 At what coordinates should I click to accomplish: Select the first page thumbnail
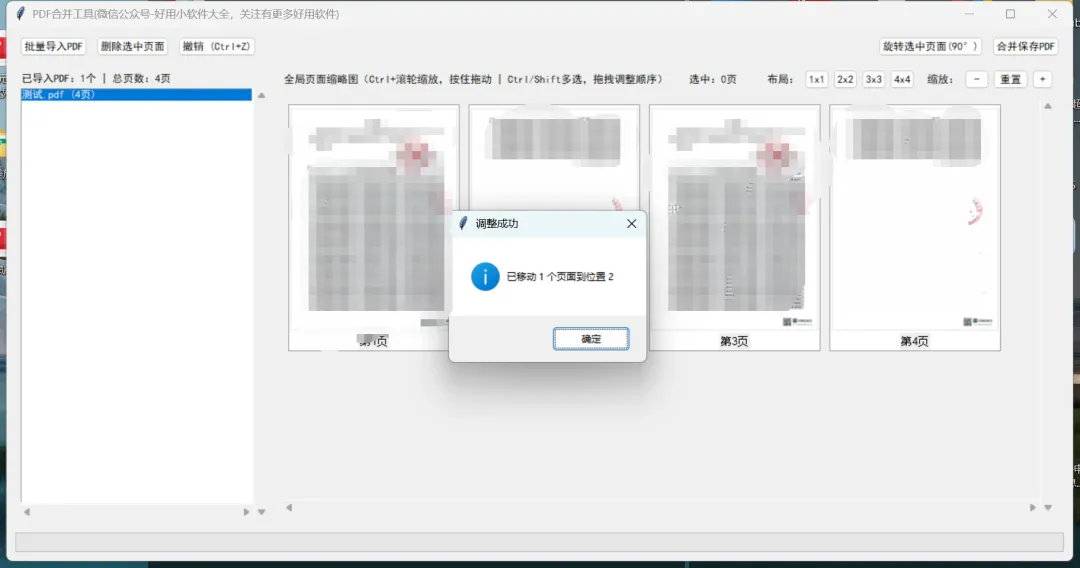point(373,227)
